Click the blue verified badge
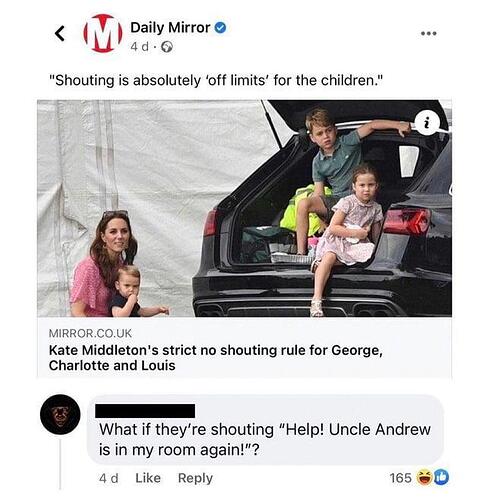This screenshot has height=500, width=486. click(220, 28)
